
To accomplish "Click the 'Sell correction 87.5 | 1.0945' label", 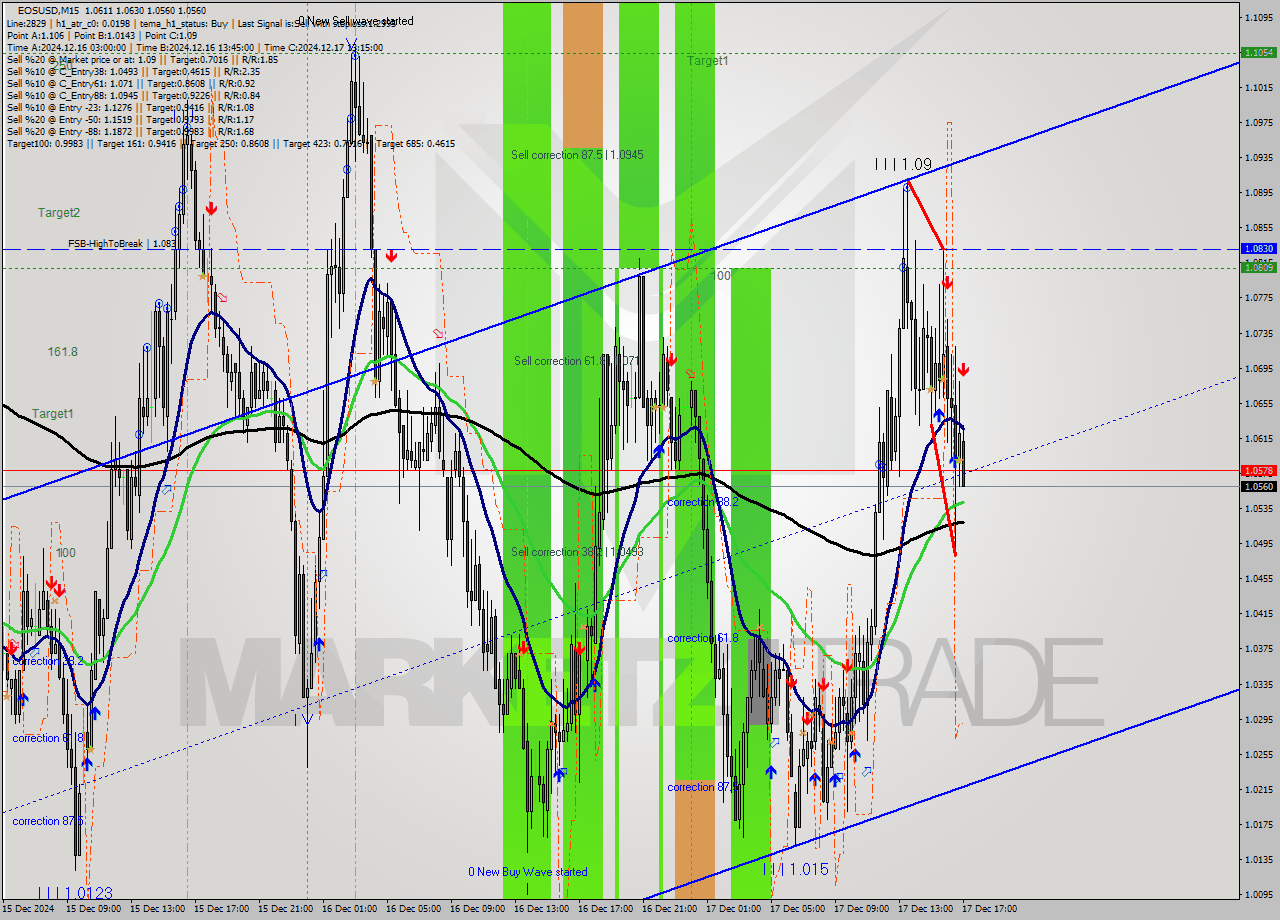I will pos(577,155).
